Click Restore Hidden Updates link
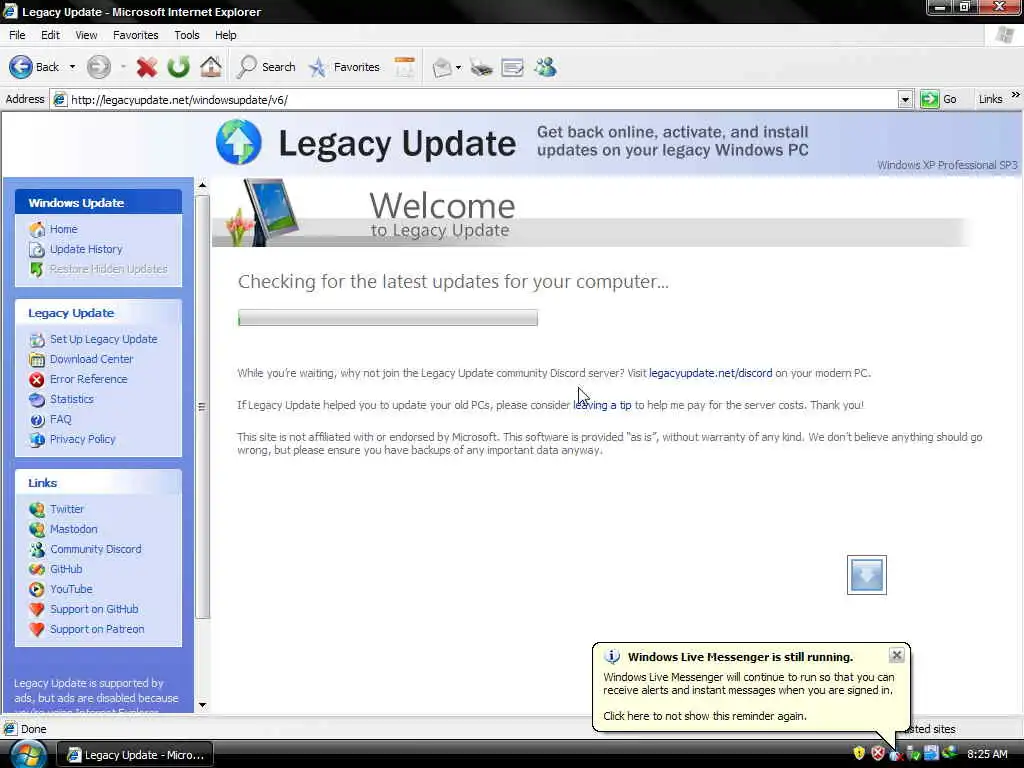The height and width of the screenshot is (768, 1024). (x=108, y=269)
